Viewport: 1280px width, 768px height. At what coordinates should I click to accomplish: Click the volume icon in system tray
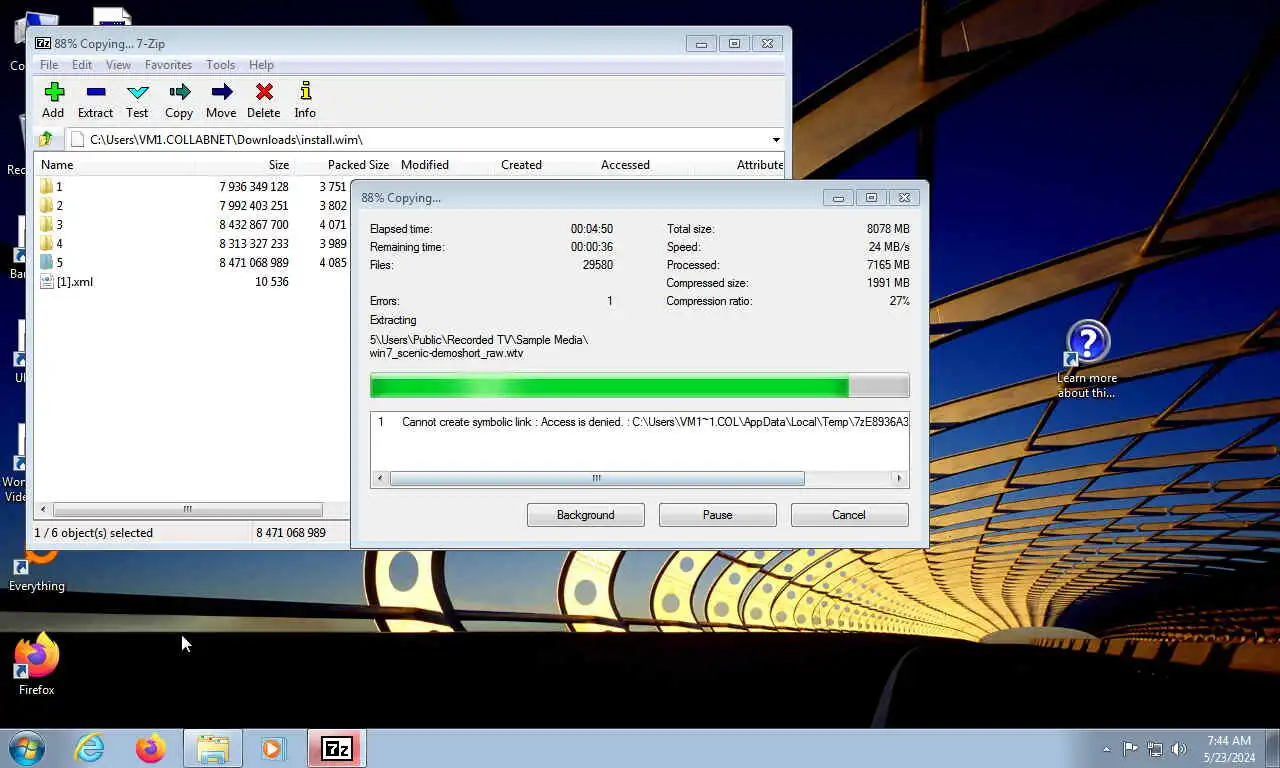point(1179,748)
